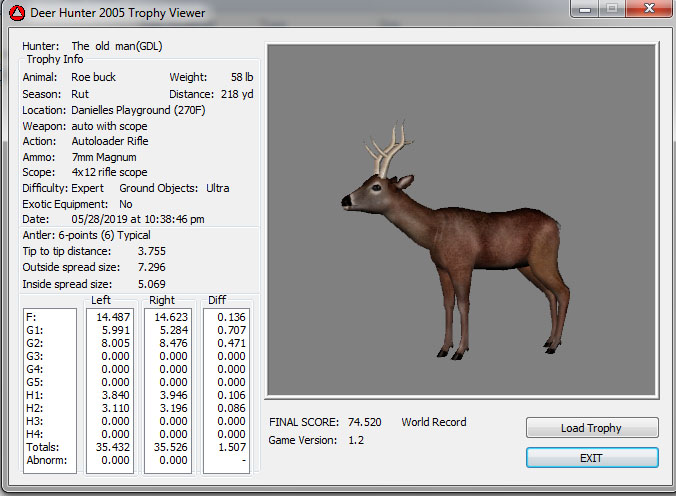Click the Ammo 7mm Magnum entry

104,157
